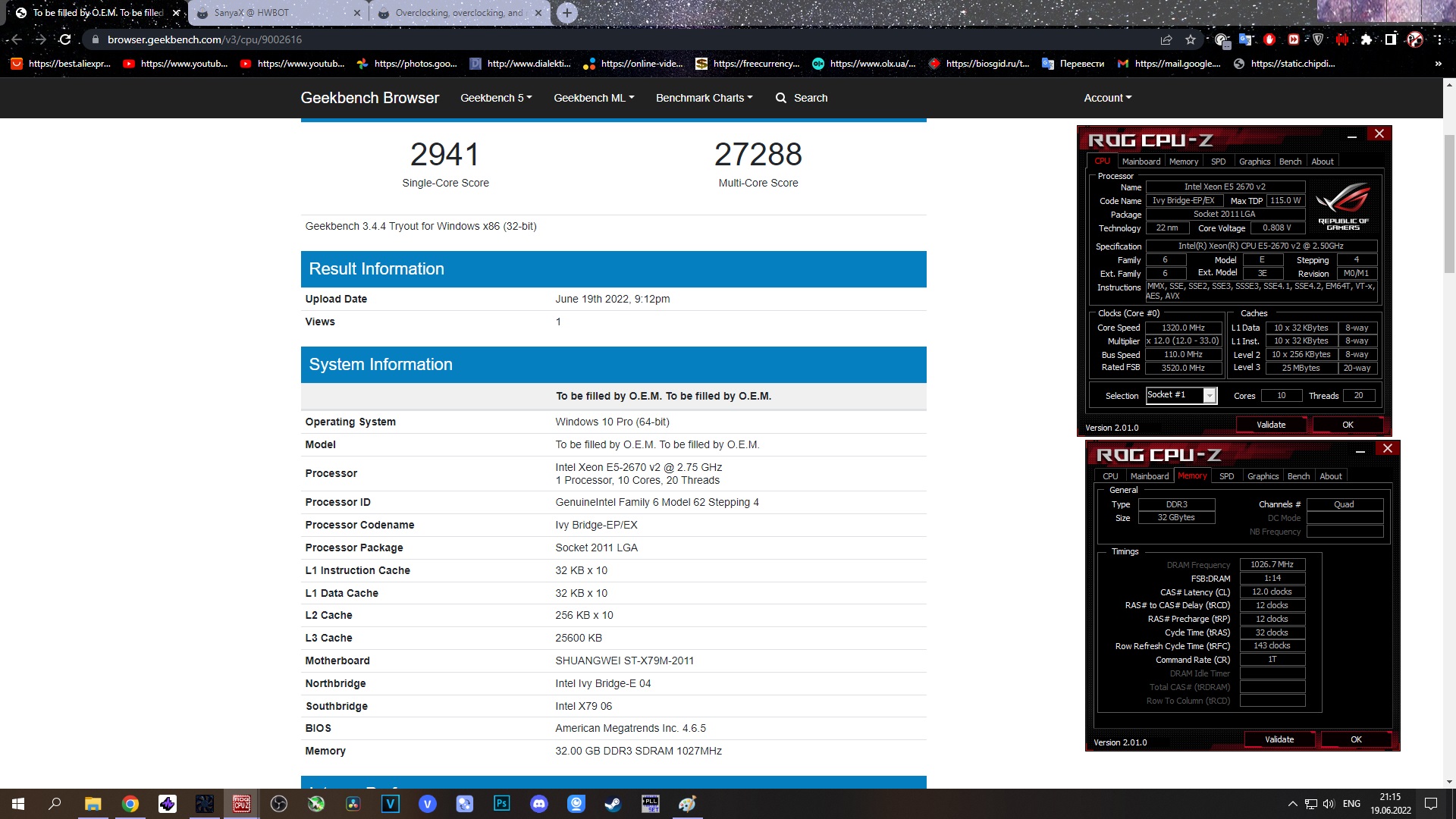Launch OBS Studio from the taskbar
1456x819 pixels.
click(279, 804)
